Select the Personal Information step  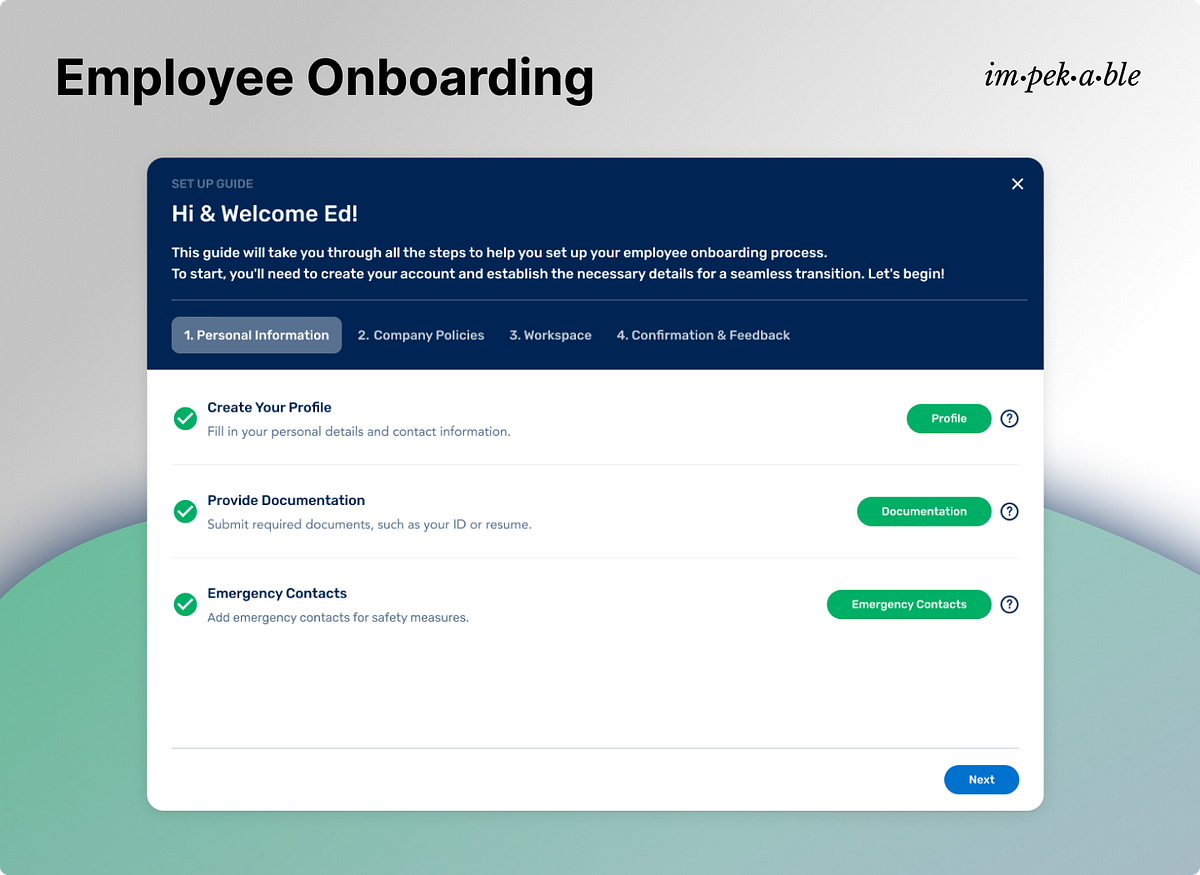[256, 335]
